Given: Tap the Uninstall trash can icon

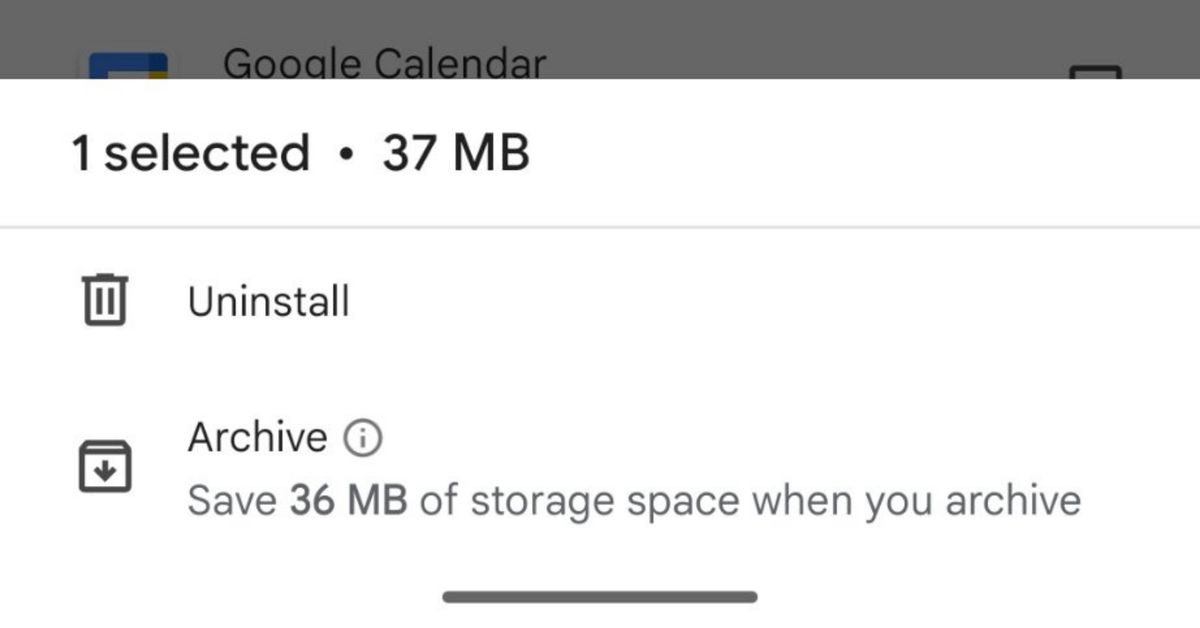Looking at the screenshot, I should (x=104, y=300).
